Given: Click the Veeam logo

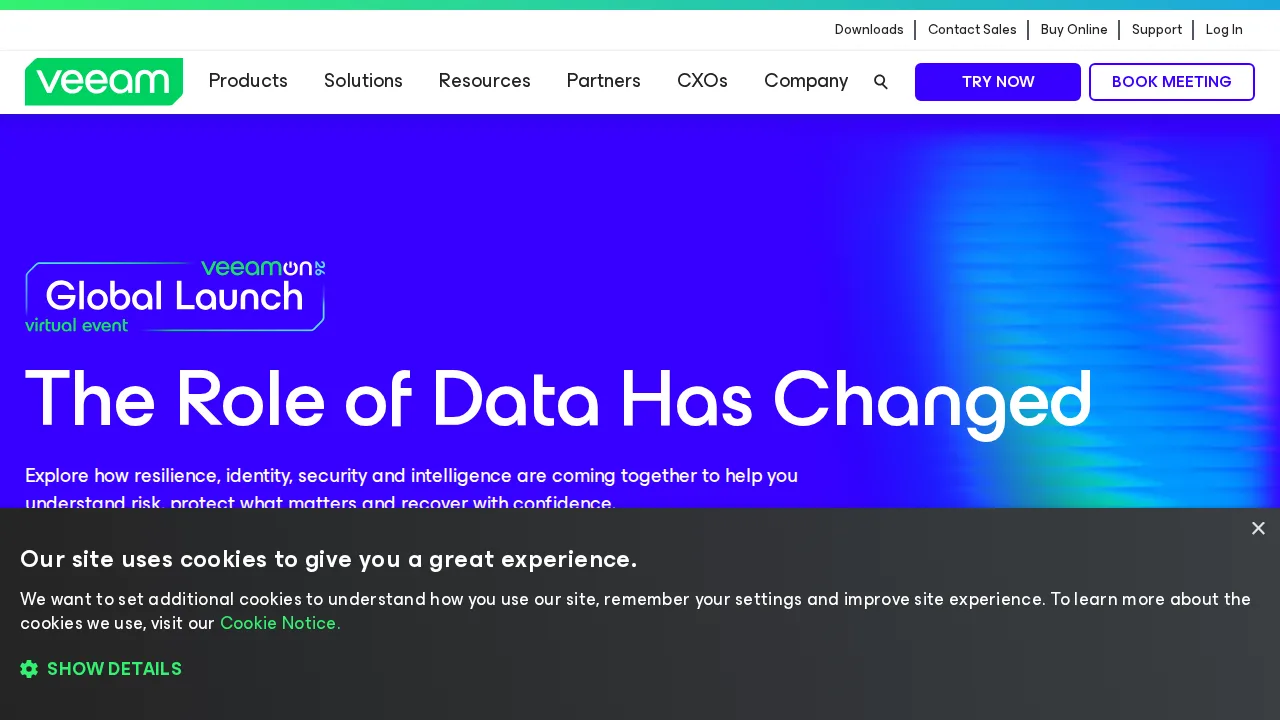Looking at the screenshot, I should click(104, 81).
